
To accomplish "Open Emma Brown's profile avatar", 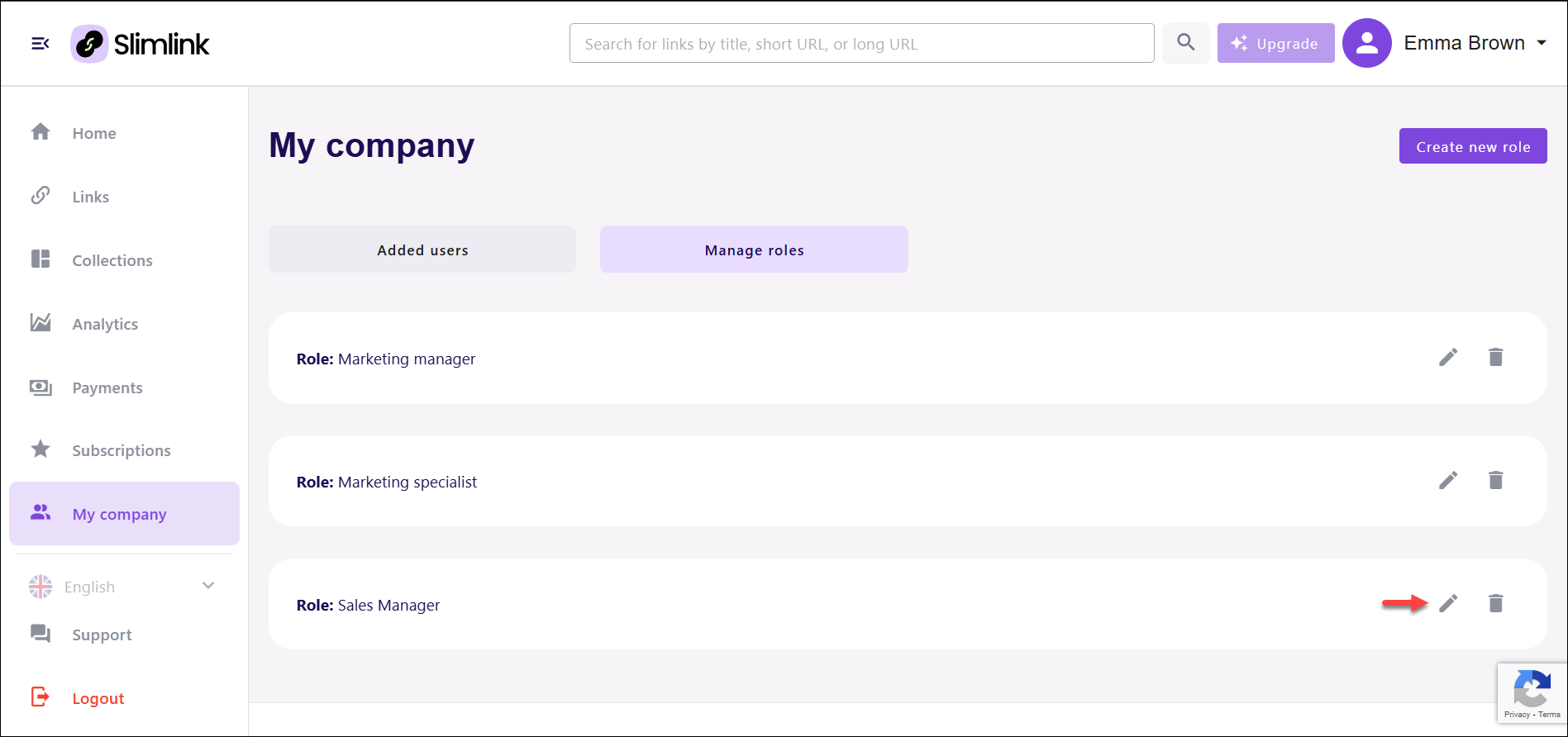I will pos(1366,43).
